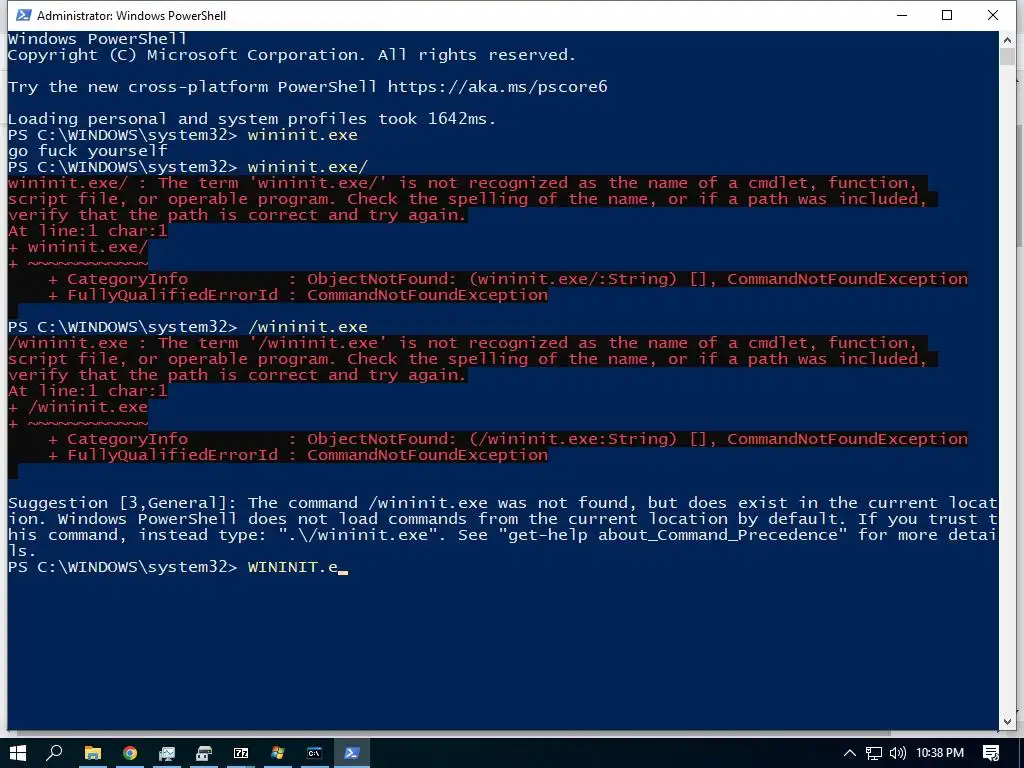Open File Explorer from the taskbar

pyautogui.click(x=93, y=753)
